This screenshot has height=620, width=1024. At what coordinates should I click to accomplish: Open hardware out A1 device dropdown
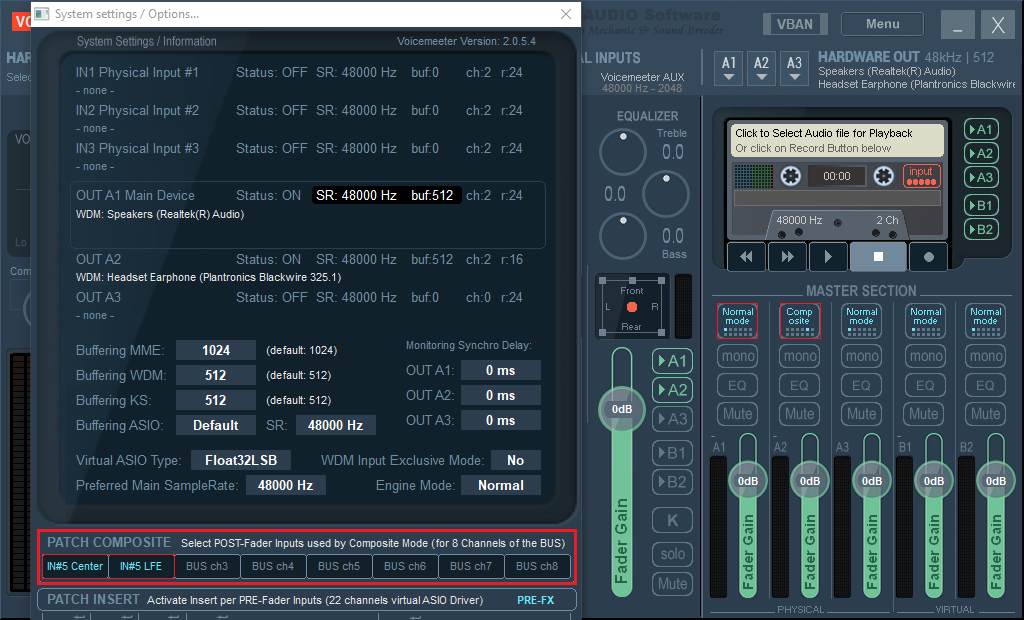[x=729, y=69]
